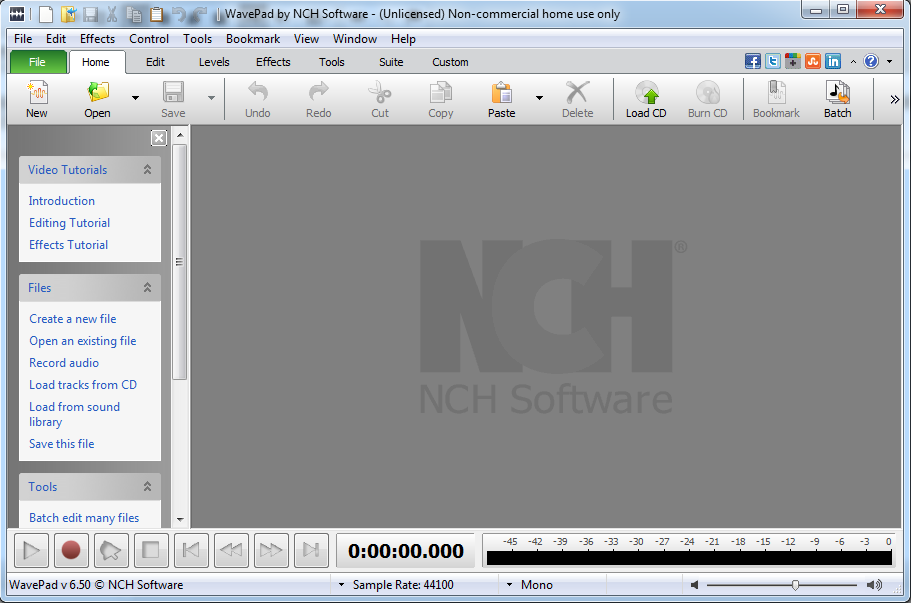Click the sidebar scroll down arrow
The image size is (911, 603).
[x=180, y=520]
